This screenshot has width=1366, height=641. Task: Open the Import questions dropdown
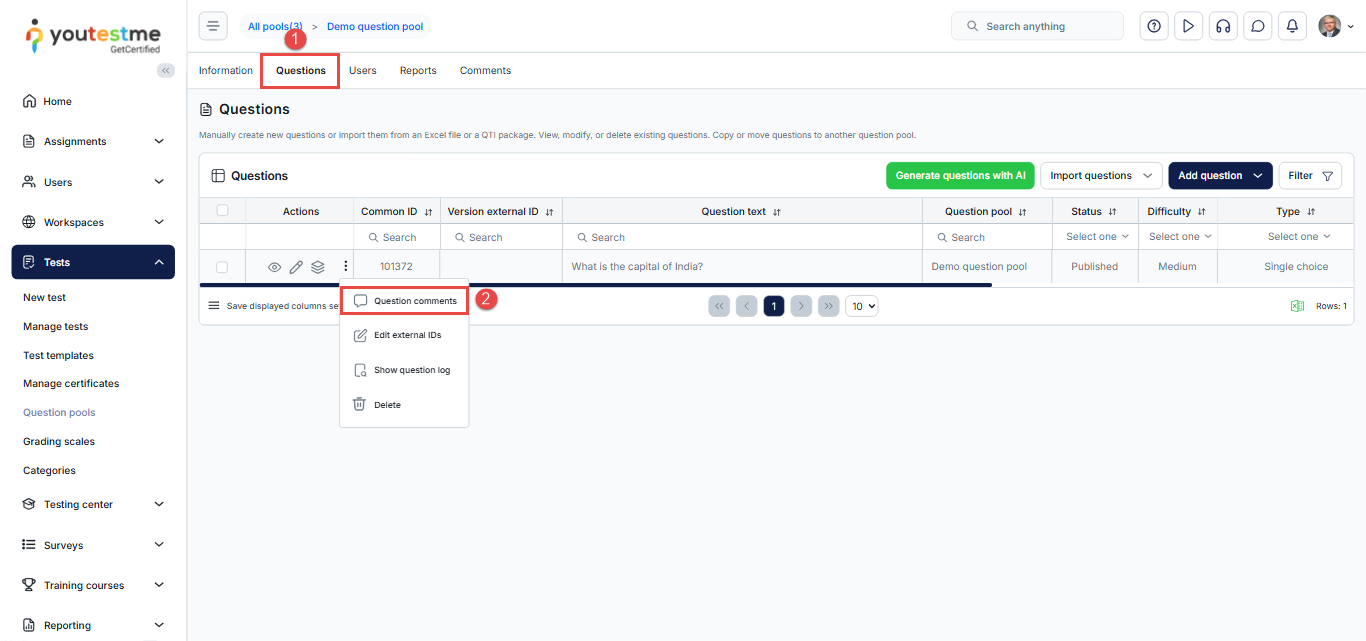pos(1101,176)
